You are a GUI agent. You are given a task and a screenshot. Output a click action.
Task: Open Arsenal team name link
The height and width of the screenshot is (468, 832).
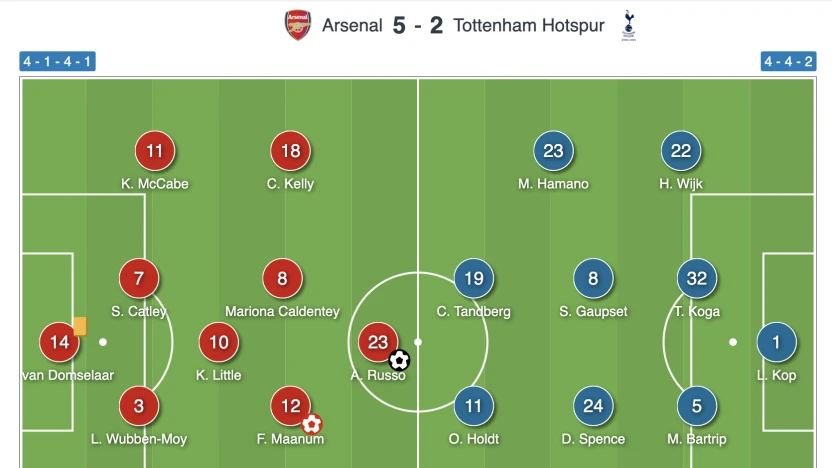(x=352, y=25)
